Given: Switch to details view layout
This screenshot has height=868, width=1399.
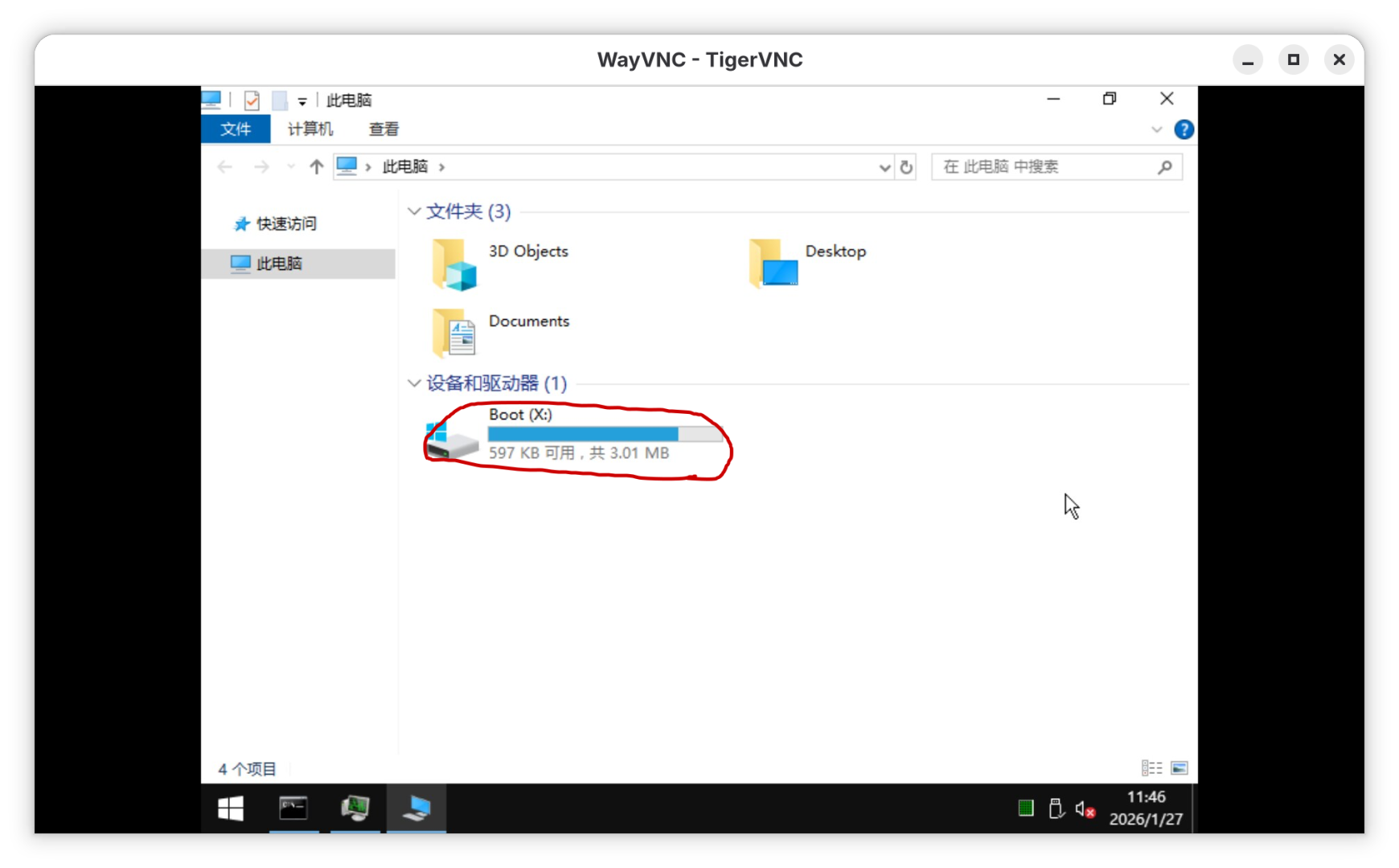Looking at the screenshot, I should [x=1151, y=768].
